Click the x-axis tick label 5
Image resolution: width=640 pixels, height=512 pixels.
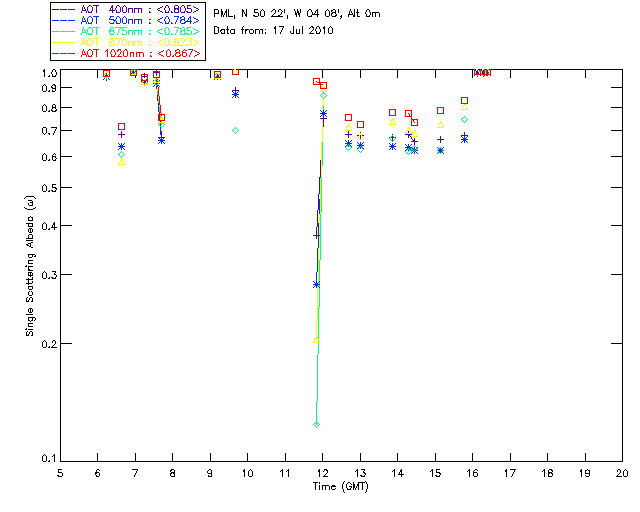tap(60, 473)
